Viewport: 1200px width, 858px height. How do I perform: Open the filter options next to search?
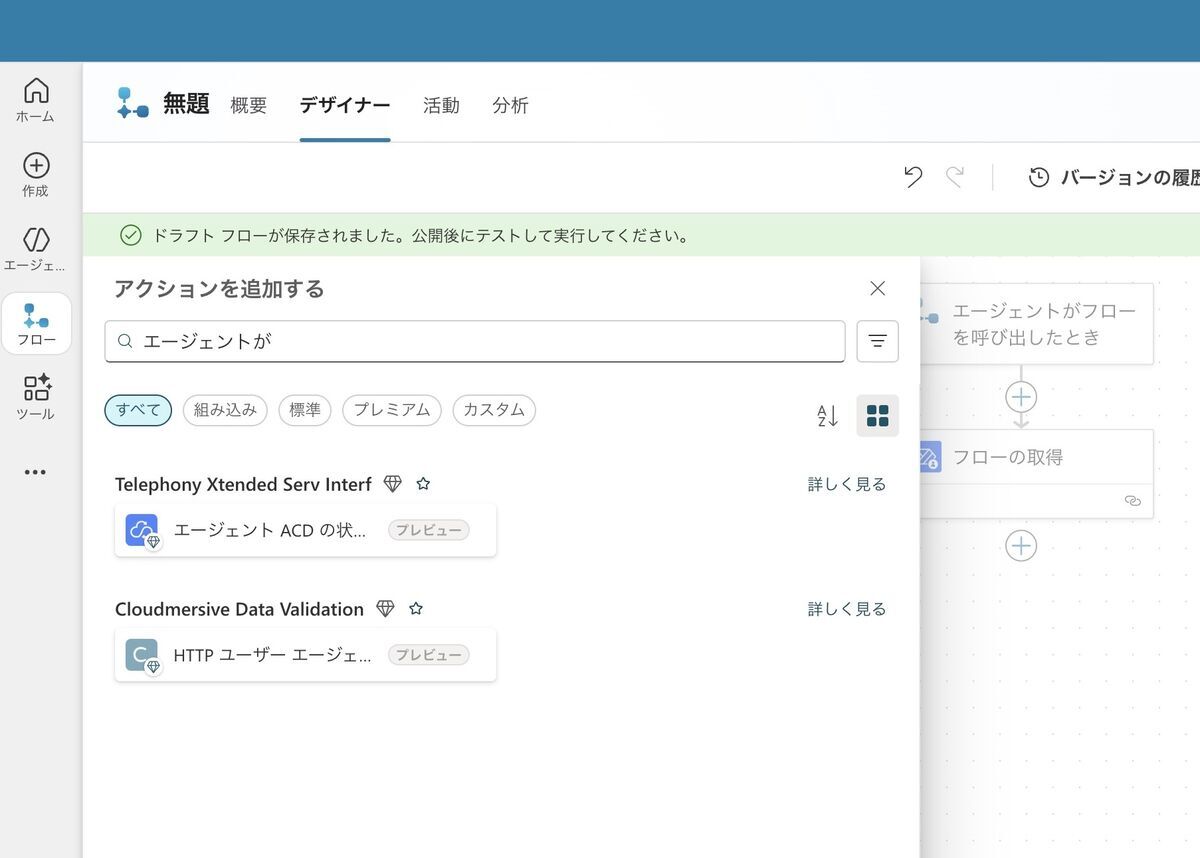click(x=878, y=341)
